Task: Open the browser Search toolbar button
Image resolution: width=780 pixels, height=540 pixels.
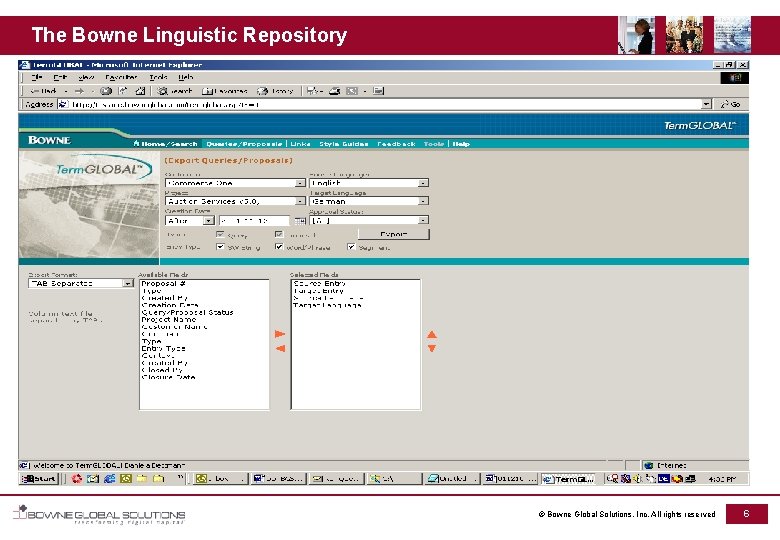Action: click(175, 91)
